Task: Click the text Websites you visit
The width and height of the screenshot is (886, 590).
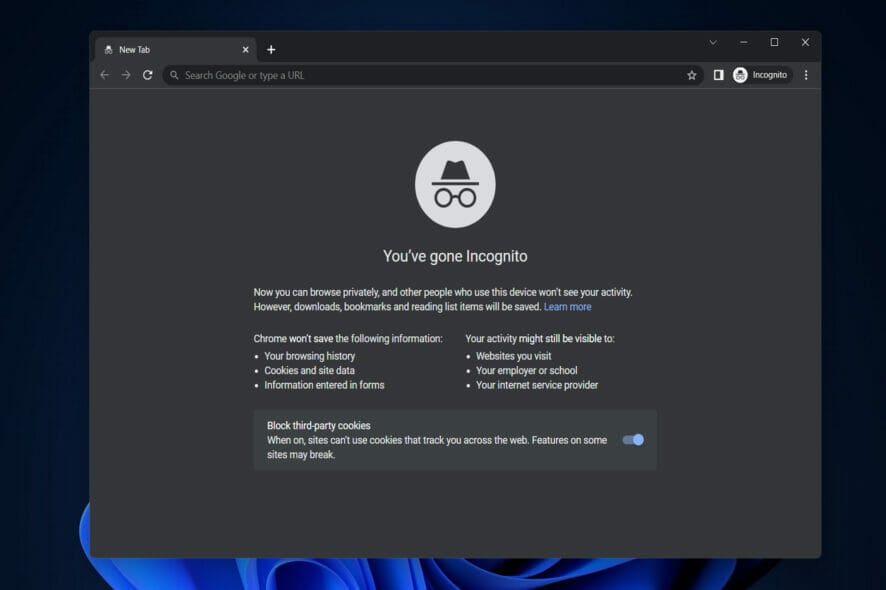Action: pos(514,356)
